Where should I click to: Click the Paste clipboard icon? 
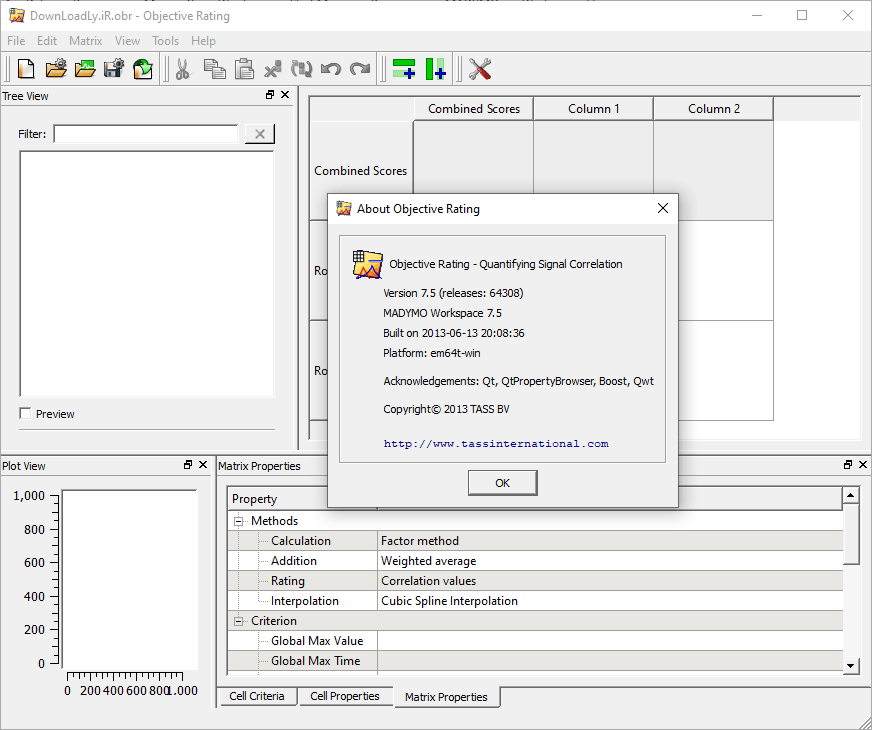click(x=244, y=69)
